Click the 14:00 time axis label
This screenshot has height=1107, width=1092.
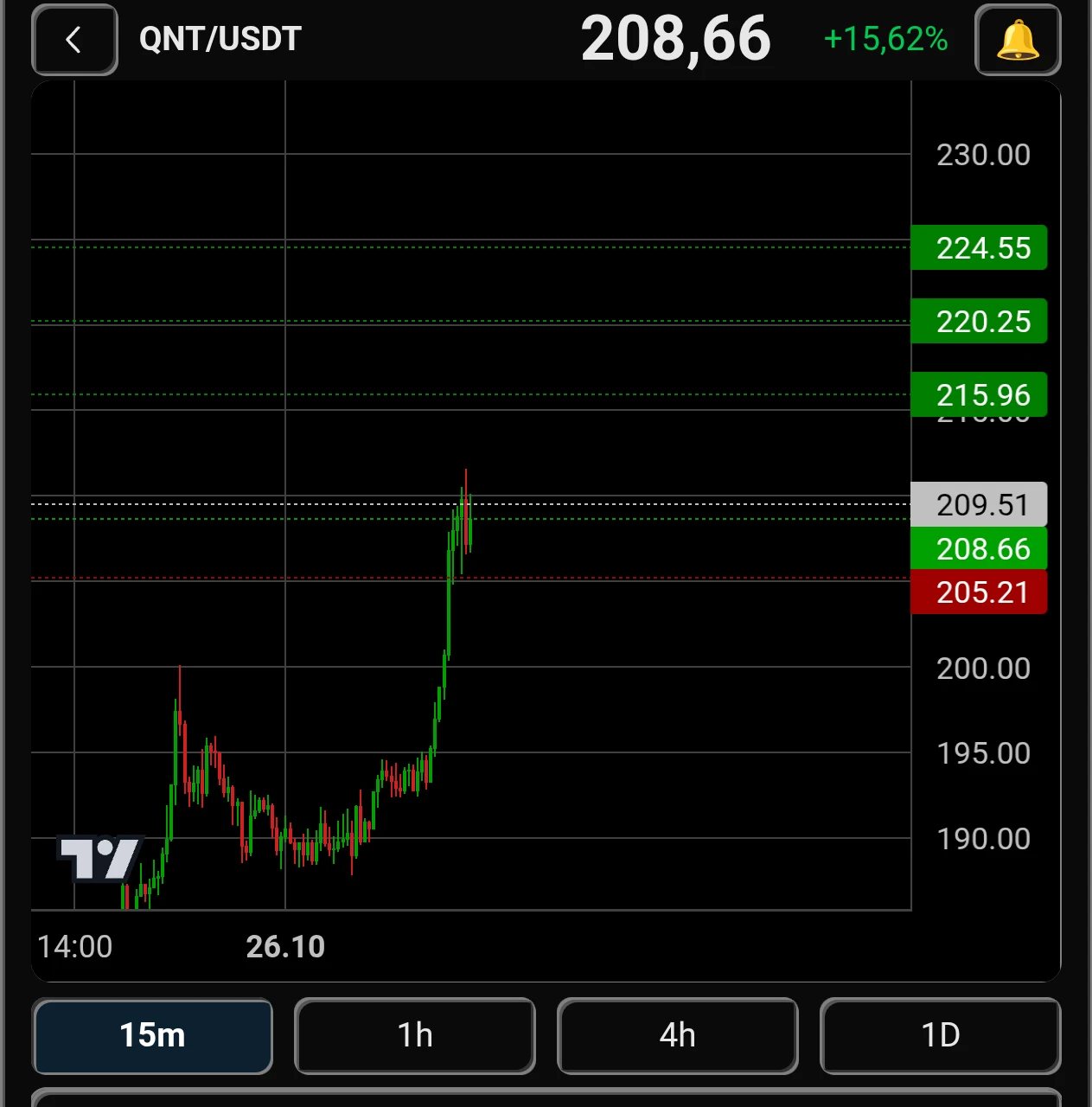click(75, 947)
